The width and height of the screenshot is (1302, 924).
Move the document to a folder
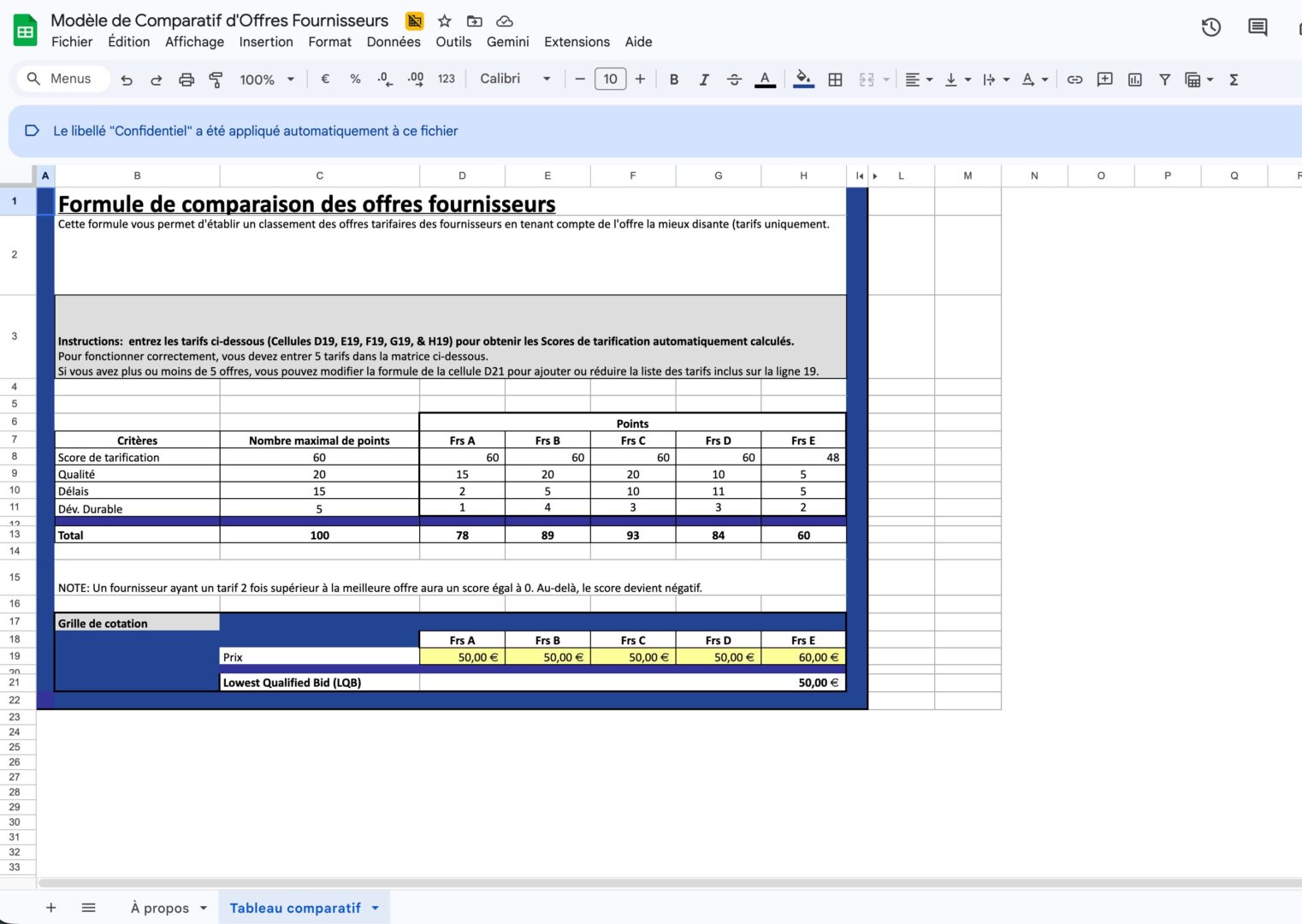pyautogui.click(x=474, y=21)
